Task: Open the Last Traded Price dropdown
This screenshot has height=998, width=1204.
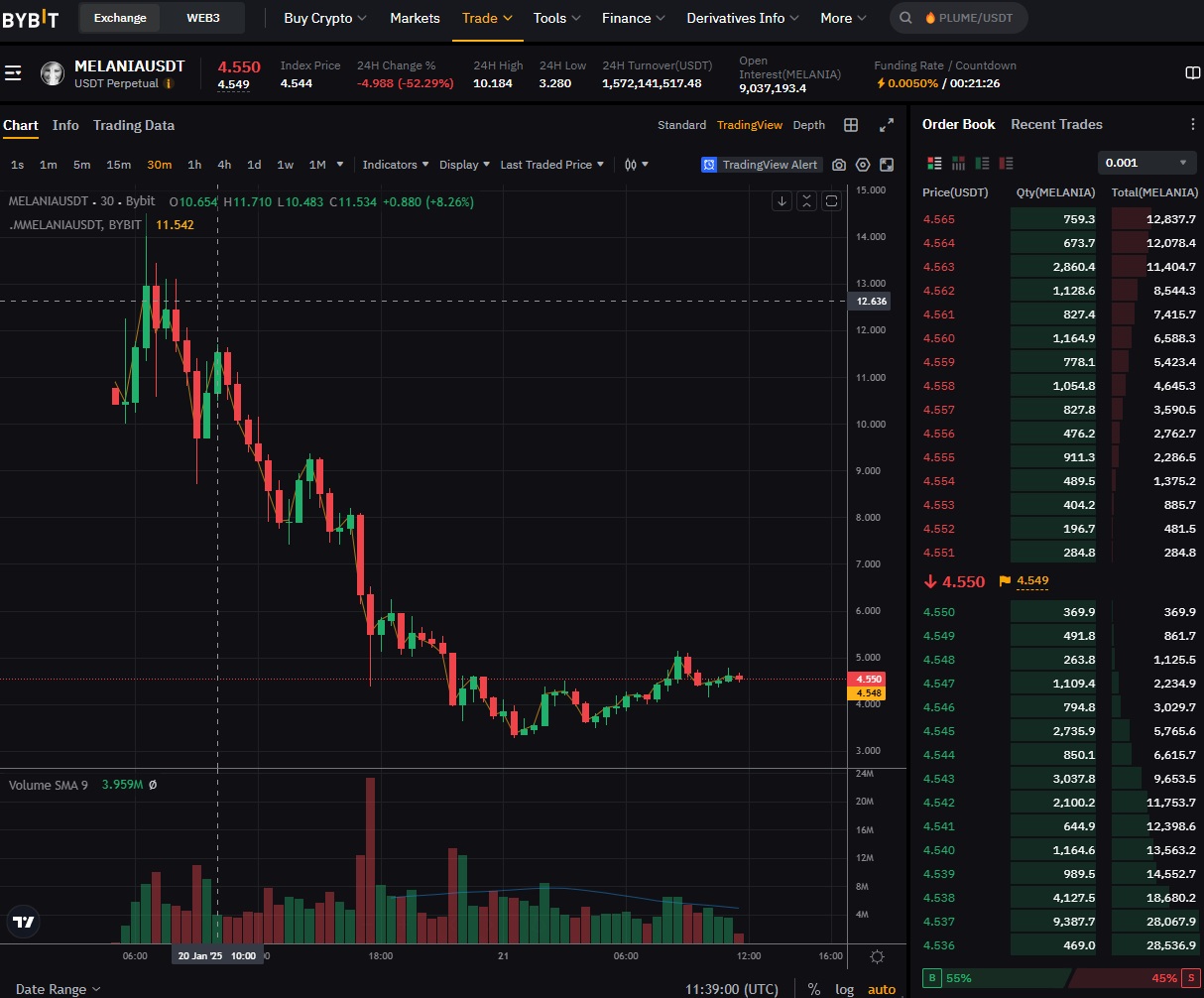Action: pyautogui.click(x=552, y=165)
